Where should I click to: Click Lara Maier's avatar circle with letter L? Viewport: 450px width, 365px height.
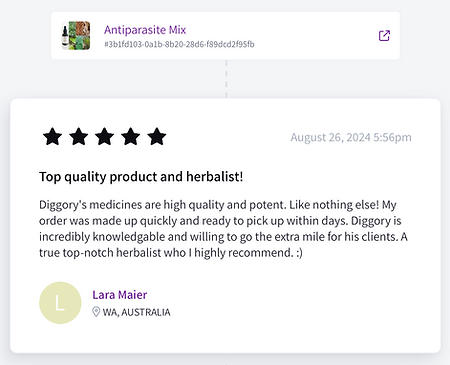click(x=60, y=303)
